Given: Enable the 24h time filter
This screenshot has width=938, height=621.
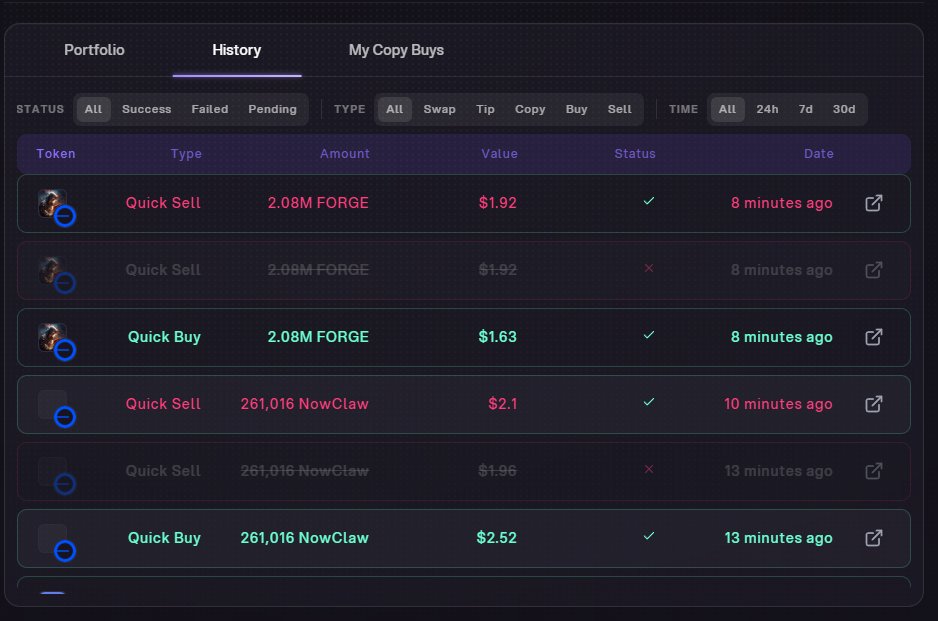Looking at the screenshot, I should 767,109.
